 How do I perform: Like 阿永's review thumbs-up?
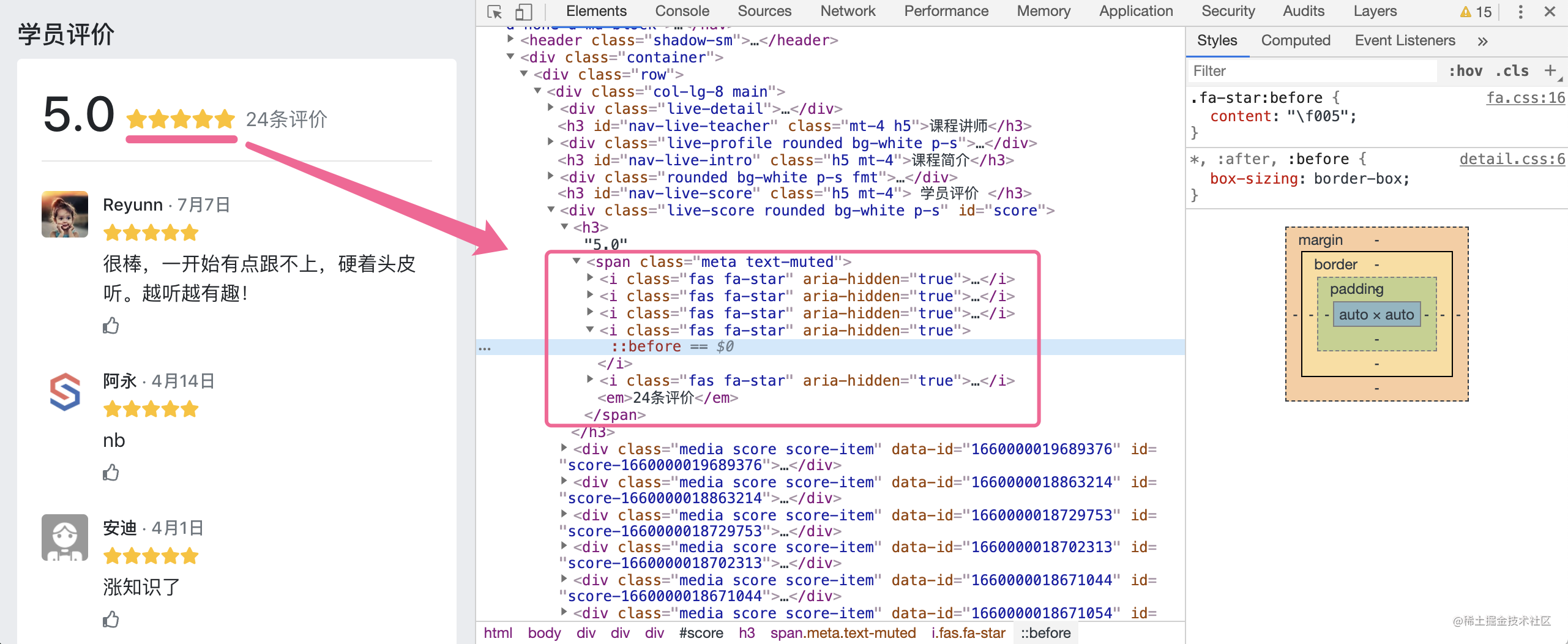click(111, 472)
